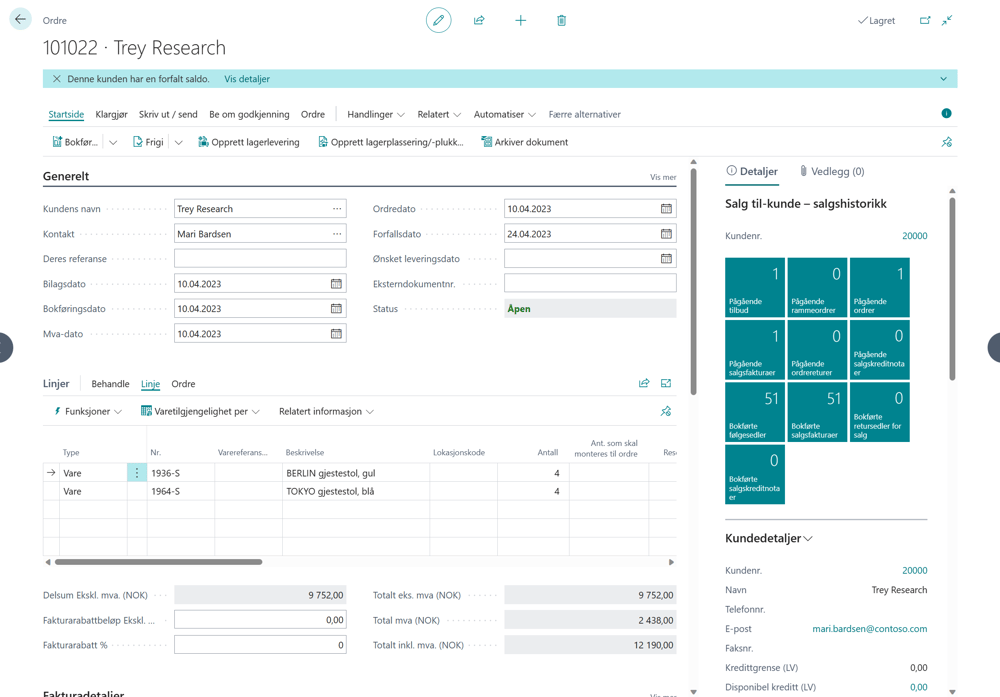Click the horizontal scrollbar of lines grid

pyautogui.click(x=158, y=562)
